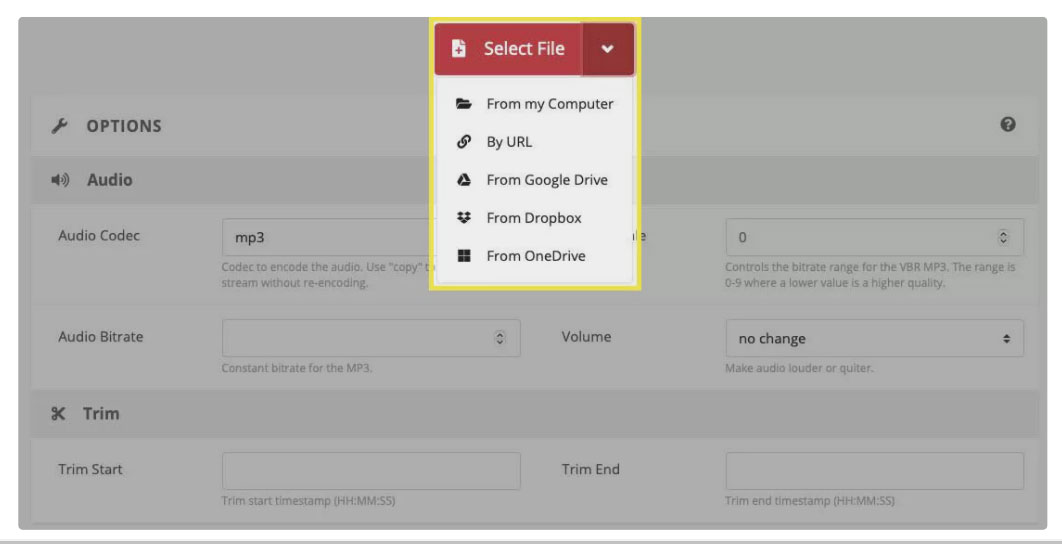Click the open folder icon
This screenshot has width=1062, height=544.
(463, 104)
